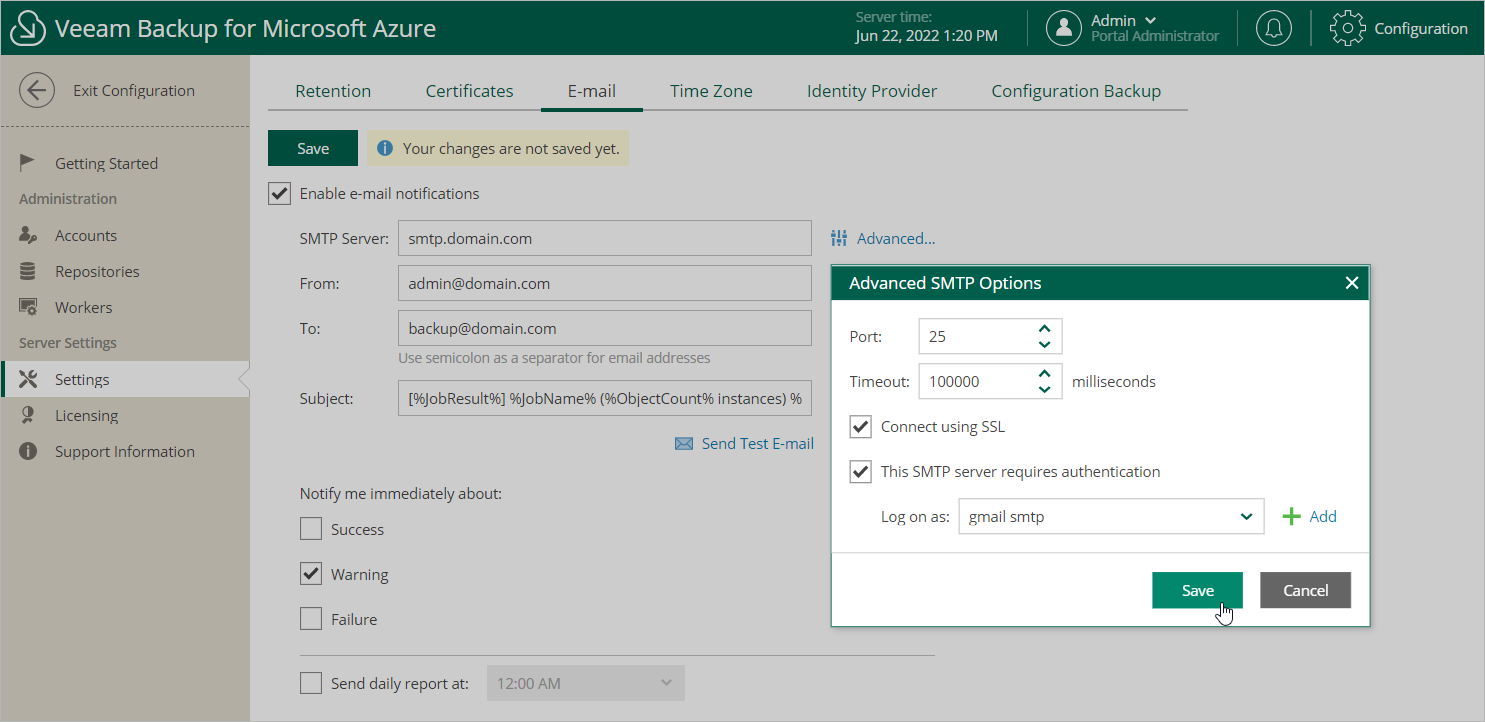The height and width of the screenshot is (722, 1485).
Task: Click the Accounts people icon
Action: 28,235
